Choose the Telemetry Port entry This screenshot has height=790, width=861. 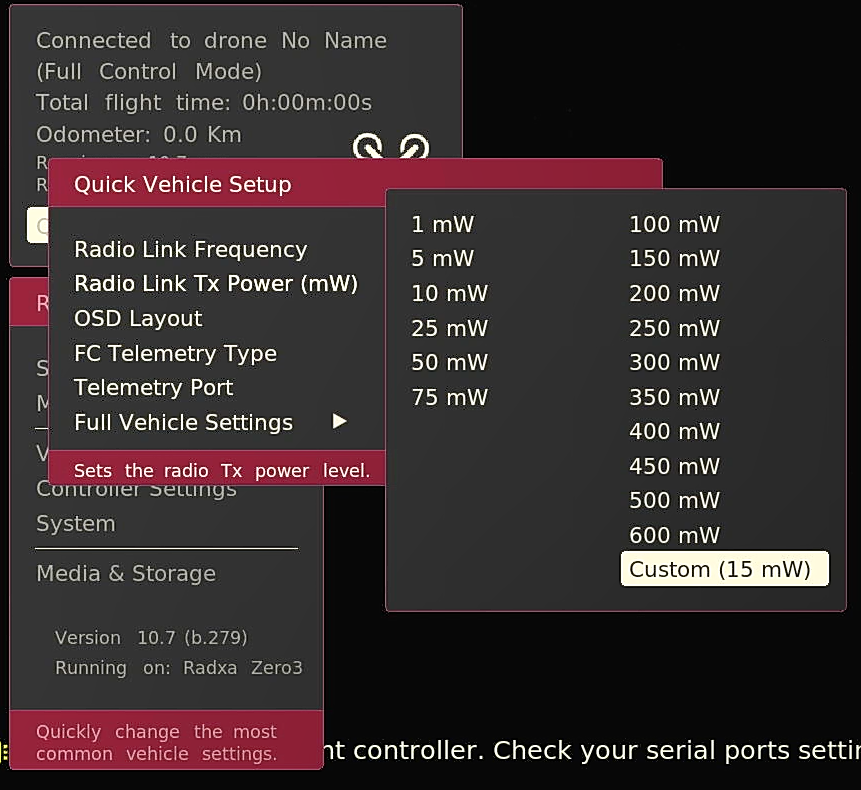(x=152, y=387)
